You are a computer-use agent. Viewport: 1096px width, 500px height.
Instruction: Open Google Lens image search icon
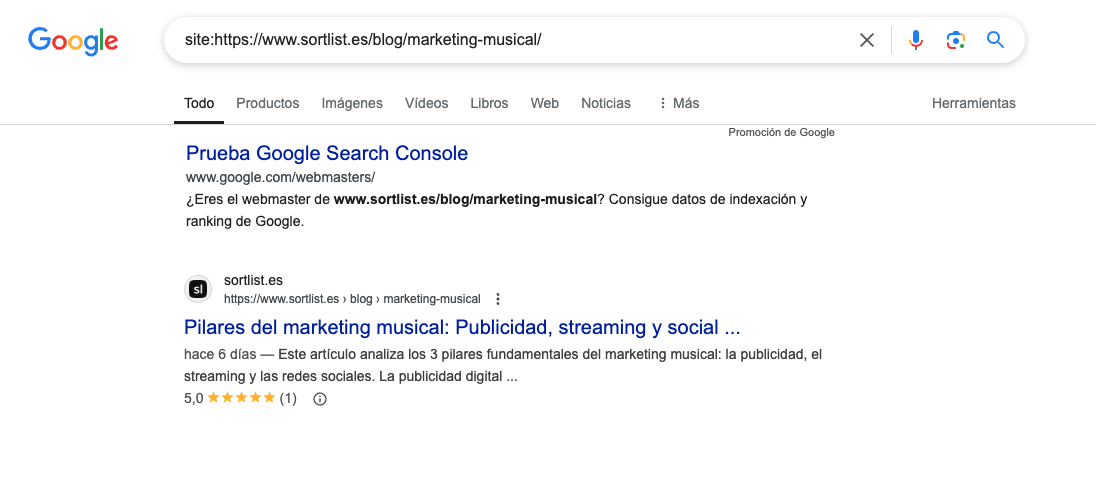click(x=956, y=40)
